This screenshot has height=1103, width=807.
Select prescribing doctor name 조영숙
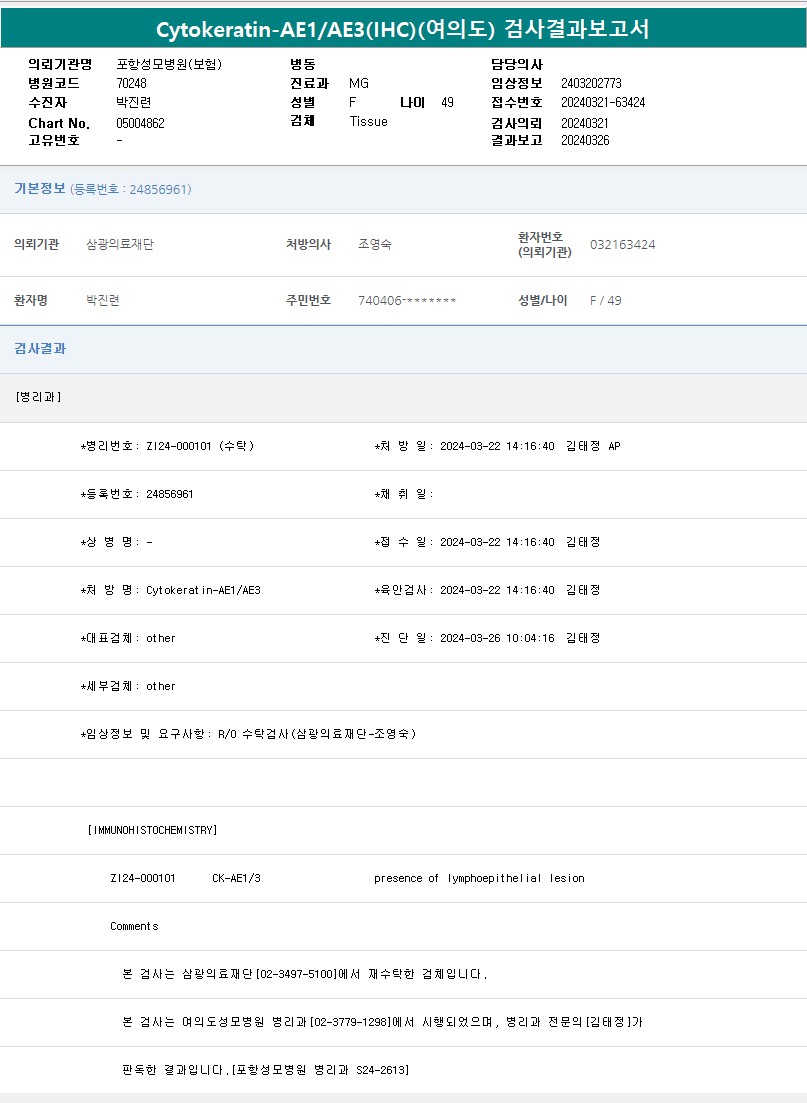[x=375, y=245]
